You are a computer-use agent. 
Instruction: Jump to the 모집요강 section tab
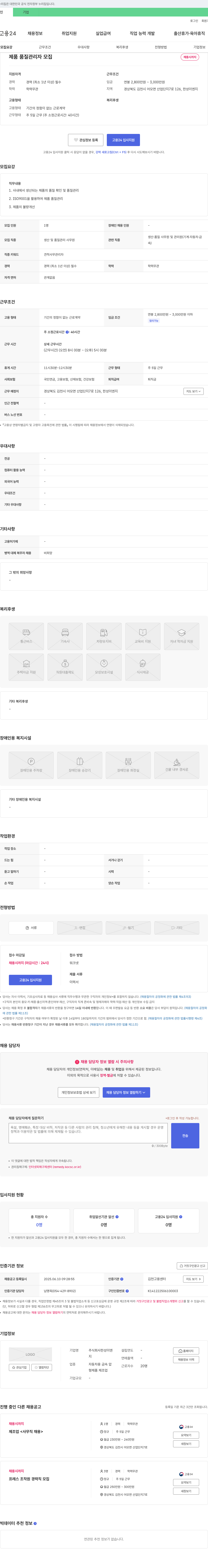click(6, 47)
